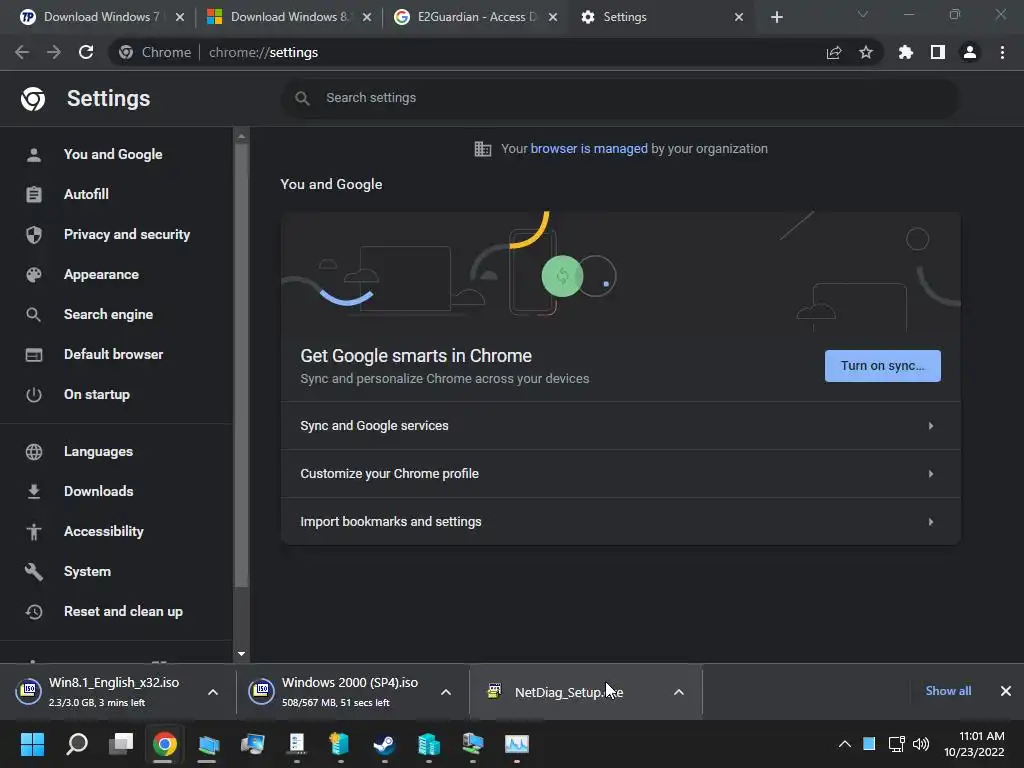Click the sidebar scrollbar thumb
1024x768 pixels.
coord(241,366)
